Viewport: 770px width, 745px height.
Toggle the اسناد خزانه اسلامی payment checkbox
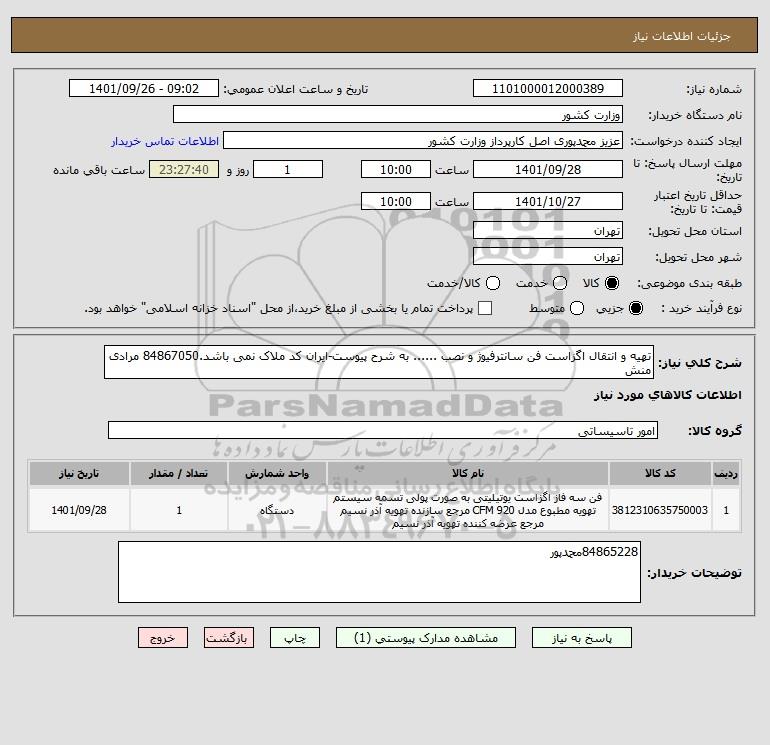tap(485, 308)
